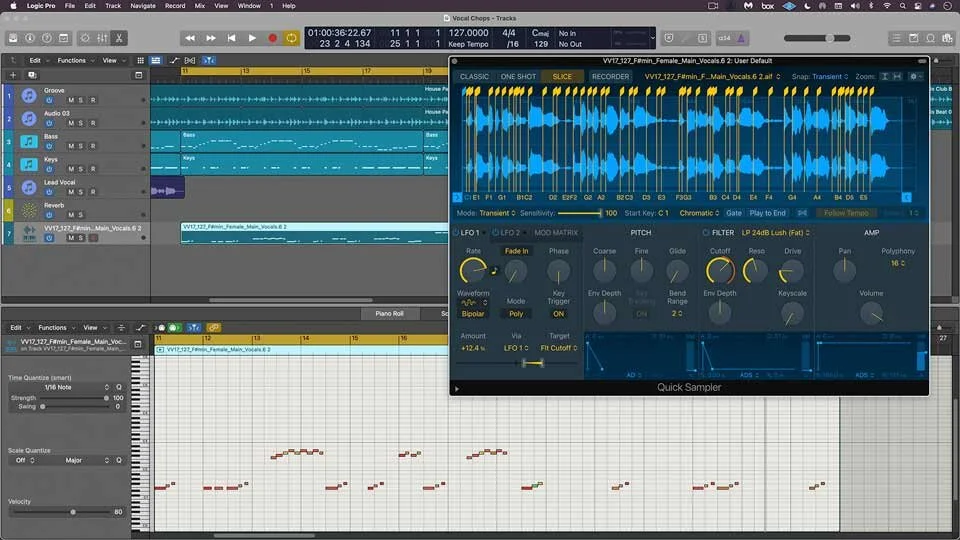Click the Follow Tempo button

pyautogui.click(x=846, y=213)
